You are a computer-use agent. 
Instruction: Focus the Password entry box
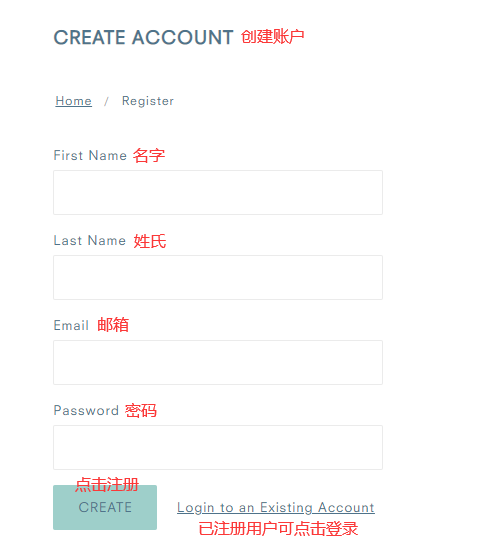coord(218,447)
